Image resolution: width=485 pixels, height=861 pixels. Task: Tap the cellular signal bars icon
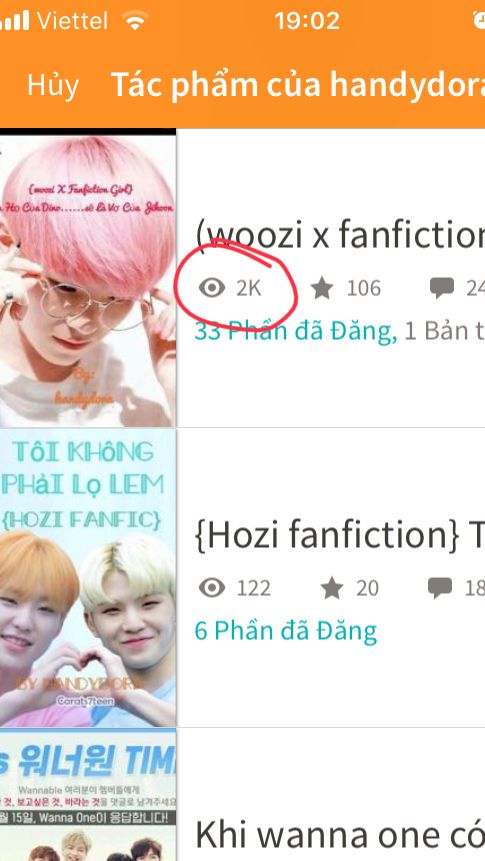point(15,21)
